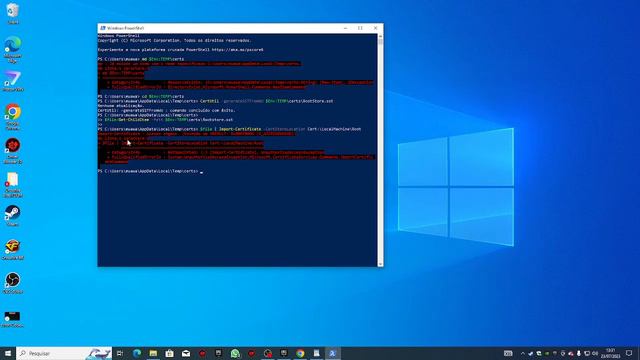Click the microphone tray icon

pyautogui.click(x=579, y=353)
